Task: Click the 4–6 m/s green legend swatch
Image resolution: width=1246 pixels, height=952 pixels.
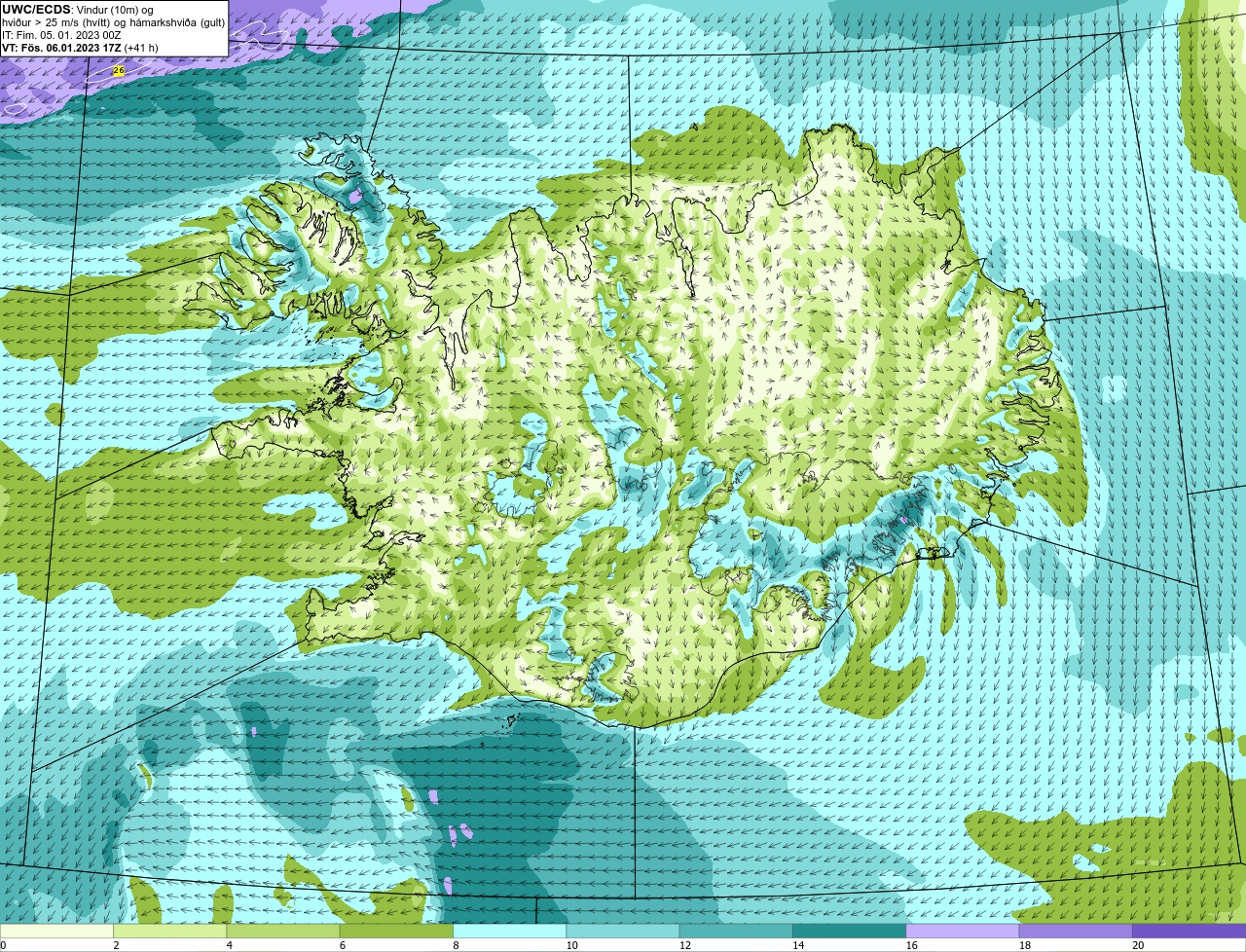Action: click(x=283, y=931)
